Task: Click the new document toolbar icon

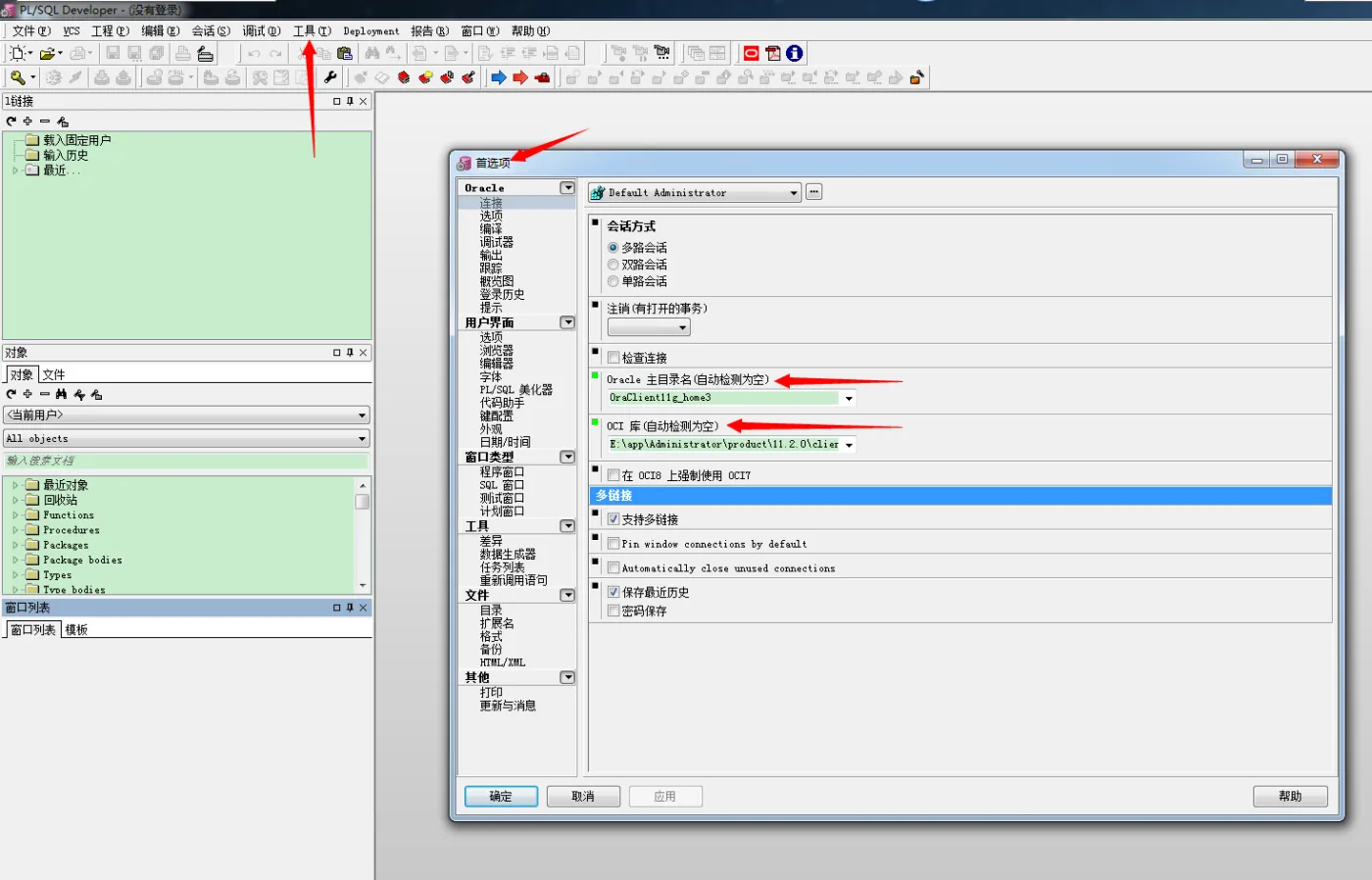Action: pos(18,53)
